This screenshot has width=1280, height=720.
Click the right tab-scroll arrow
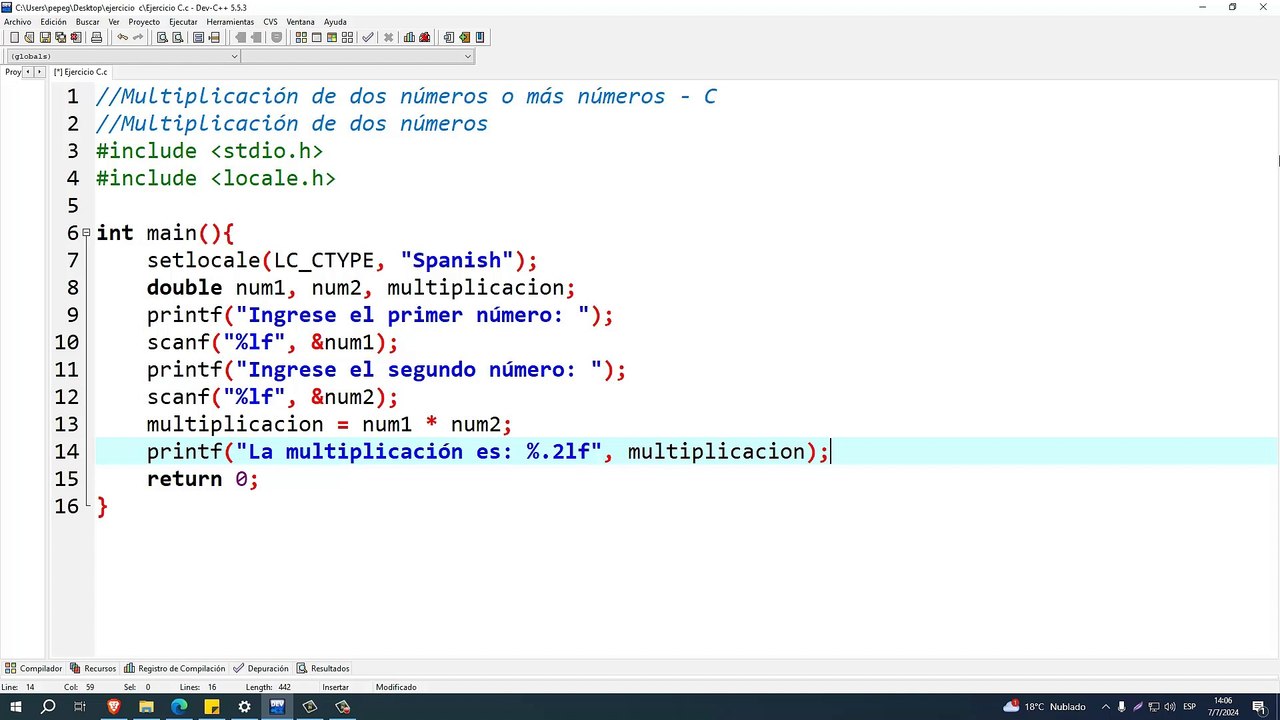[x=39, y=72]
